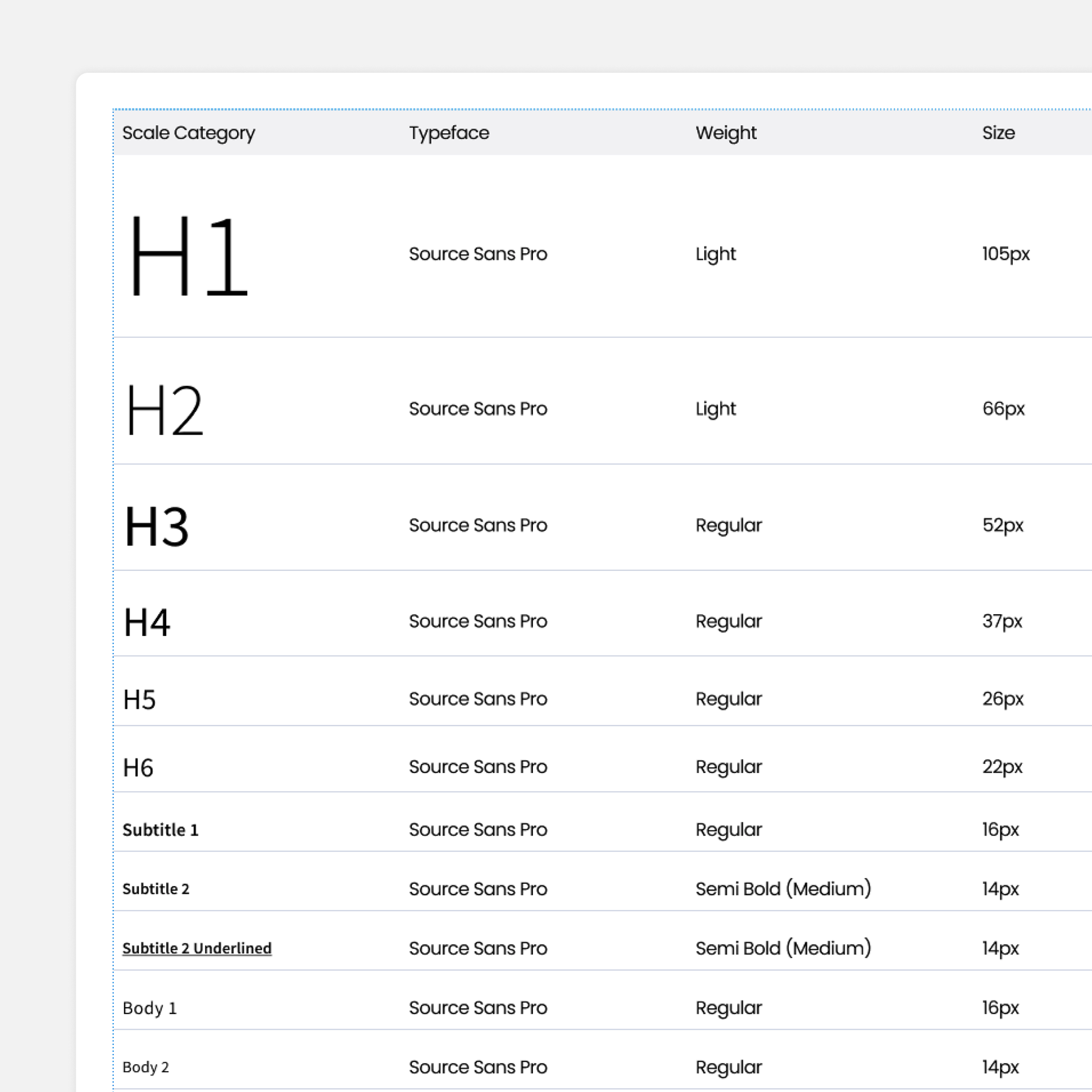Select the H4 sample heading
Image resolution: width=1092 pixels, height=1092 pixels.
[147, 622]
